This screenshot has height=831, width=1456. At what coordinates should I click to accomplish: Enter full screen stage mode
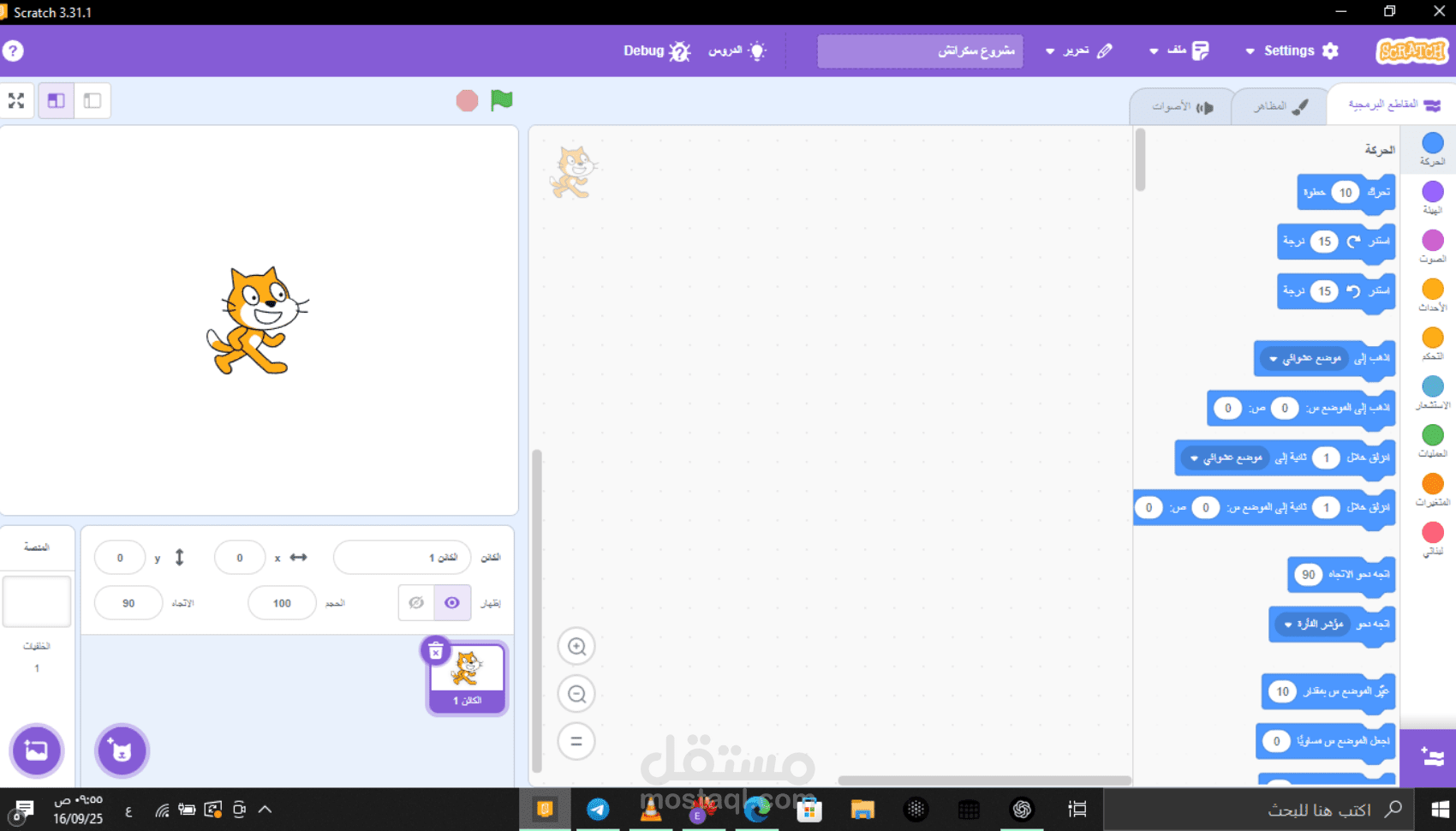click(x=16, y=101)
